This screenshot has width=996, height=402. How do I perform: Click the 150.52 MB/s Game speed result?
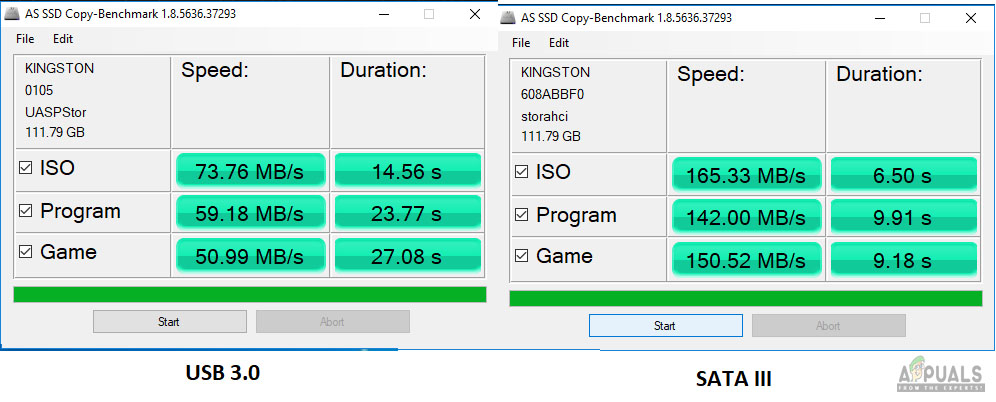click(746, 259)
